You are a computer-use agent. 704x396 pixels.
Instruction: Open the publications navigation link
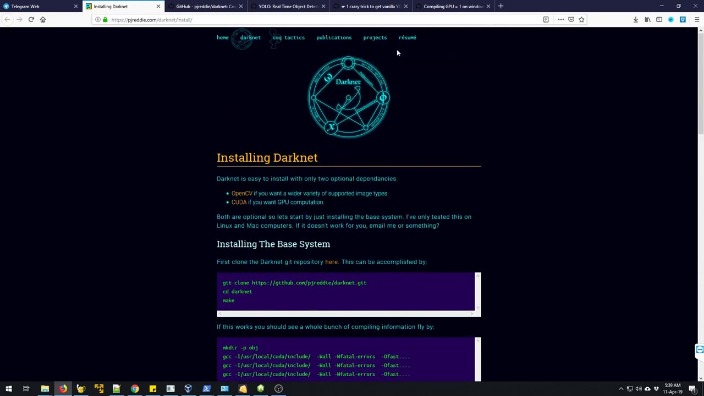[x=334, y=38]
